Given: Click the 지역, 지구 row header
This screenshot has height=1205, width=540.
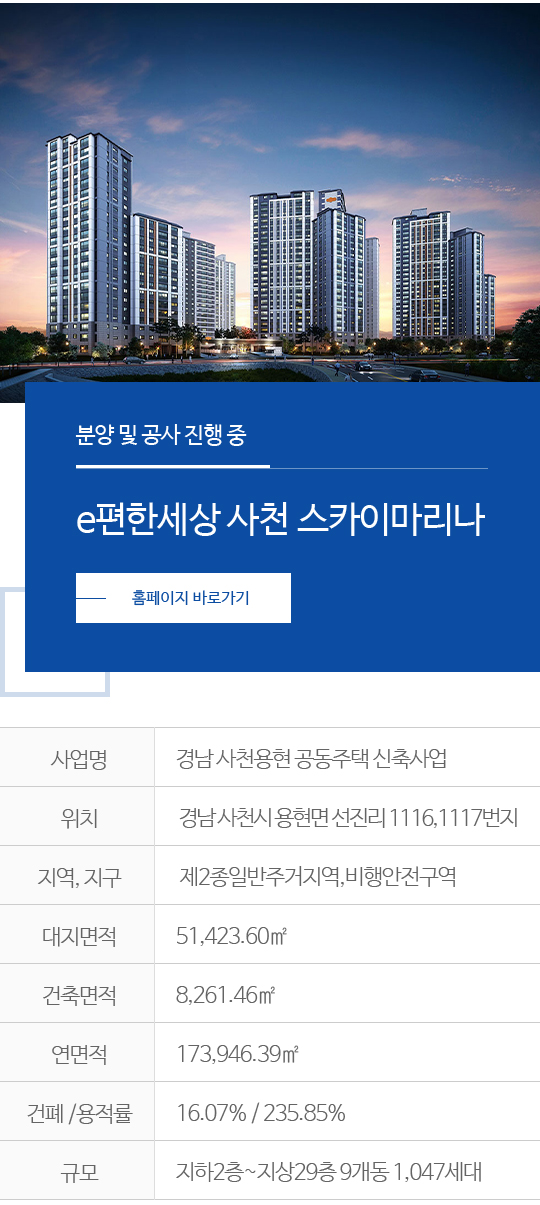Looking at the screenshot, I should click(78, 876).
